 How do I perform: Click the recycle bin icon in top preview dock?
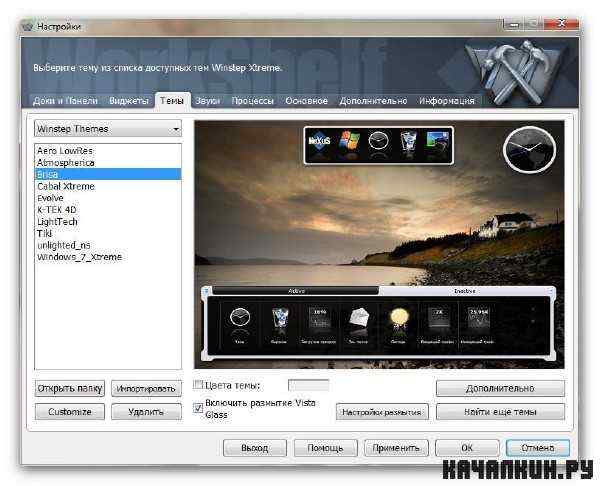pyautogui.click(x=408, y=141)
